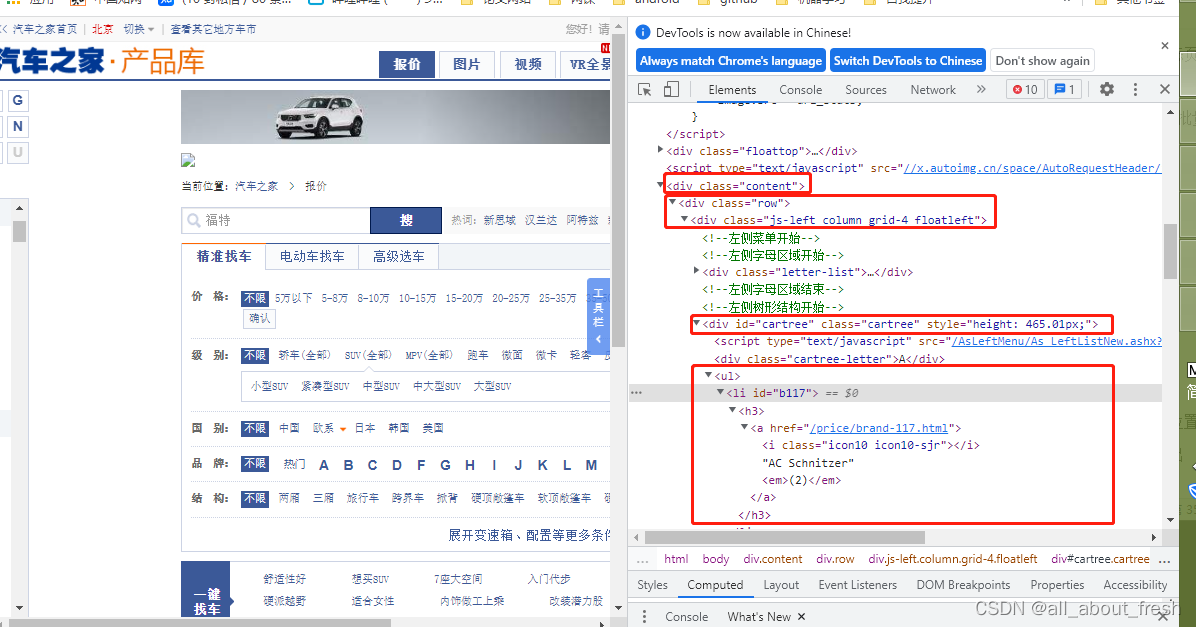The image size is (1196, 627).
Task: Open the drawer three-dot menu beside Console
Action: (645, 616)
